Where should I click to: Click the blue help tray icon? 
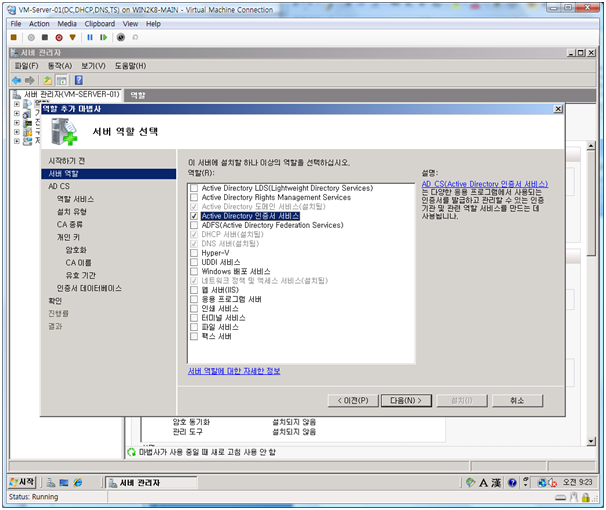512,483
